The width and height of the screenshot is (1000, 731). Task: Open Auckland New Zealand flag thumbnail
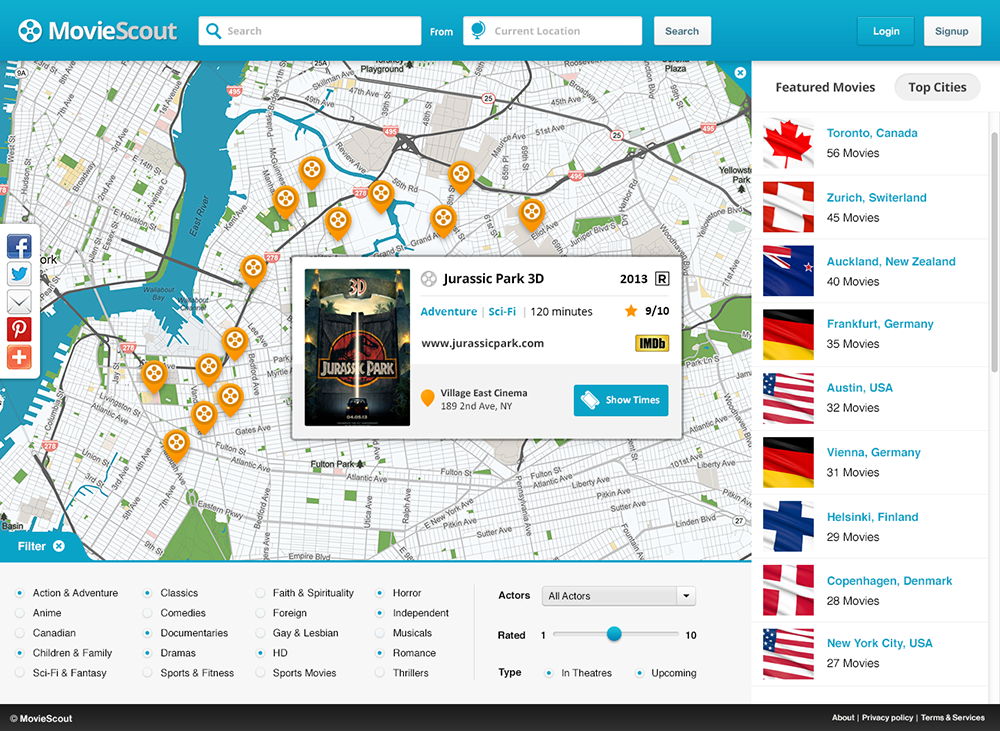[x=788, y=270]
